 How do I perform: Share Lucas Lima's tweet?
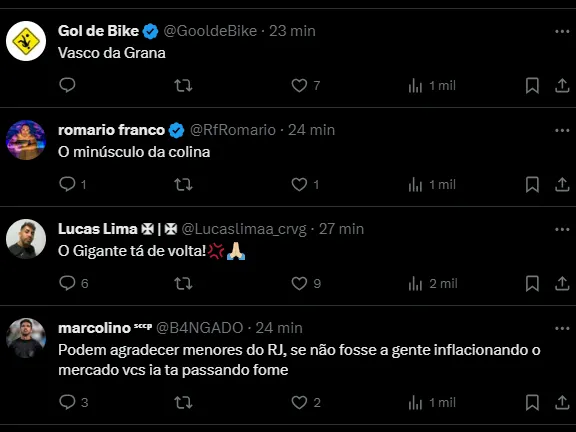[x=562, y=284]
